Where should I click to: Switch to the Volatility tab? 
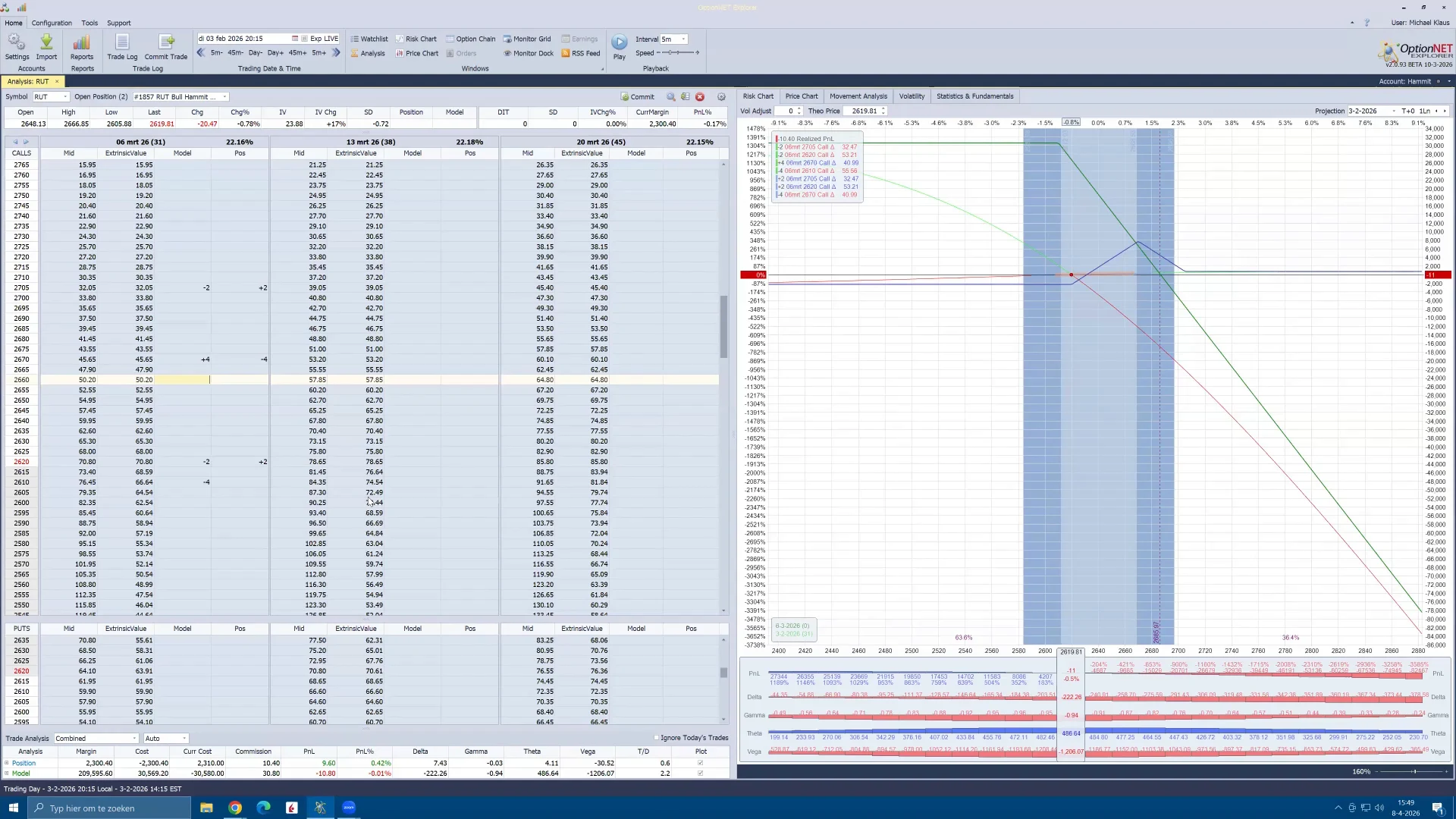click(912, 96)
